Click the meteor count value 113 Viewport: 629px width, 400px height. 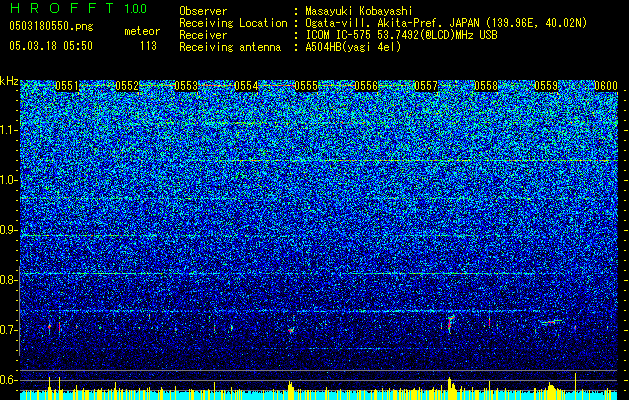point(148,46)
